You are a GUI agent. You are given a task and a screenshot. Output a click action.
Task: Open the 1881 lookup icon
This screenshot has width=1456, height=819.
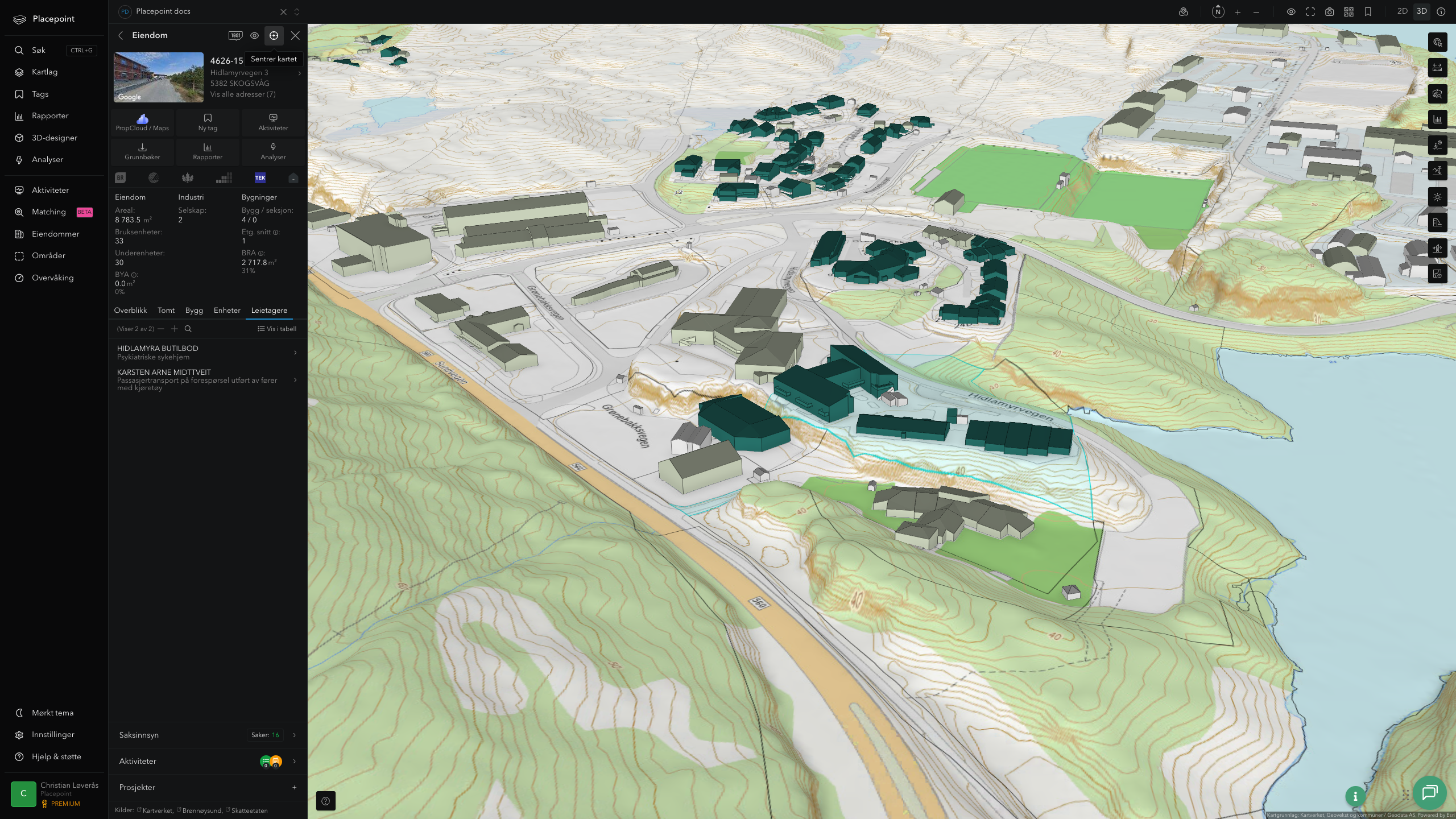click(235, 35)
